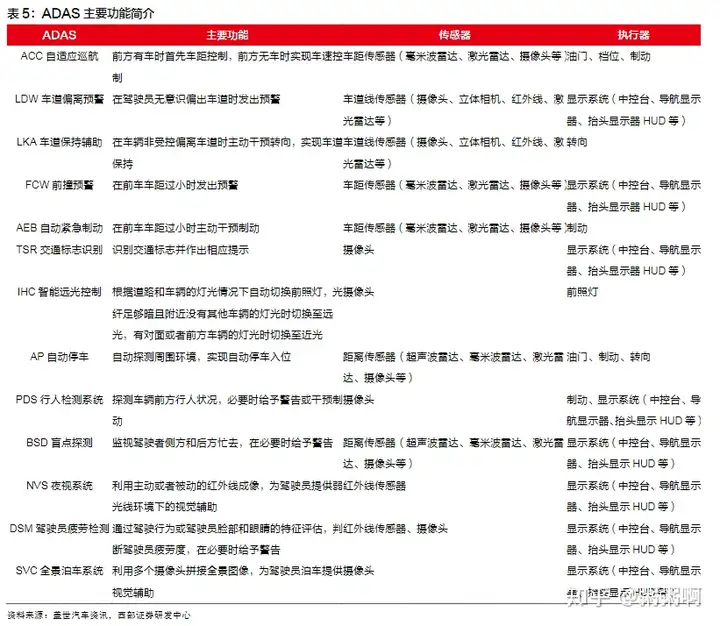Image resolution: width=720 pixels, height=626 pixels.
Task: Select the 'IHC 智能远光控制' row label
Action: click(x=59, y=292)
